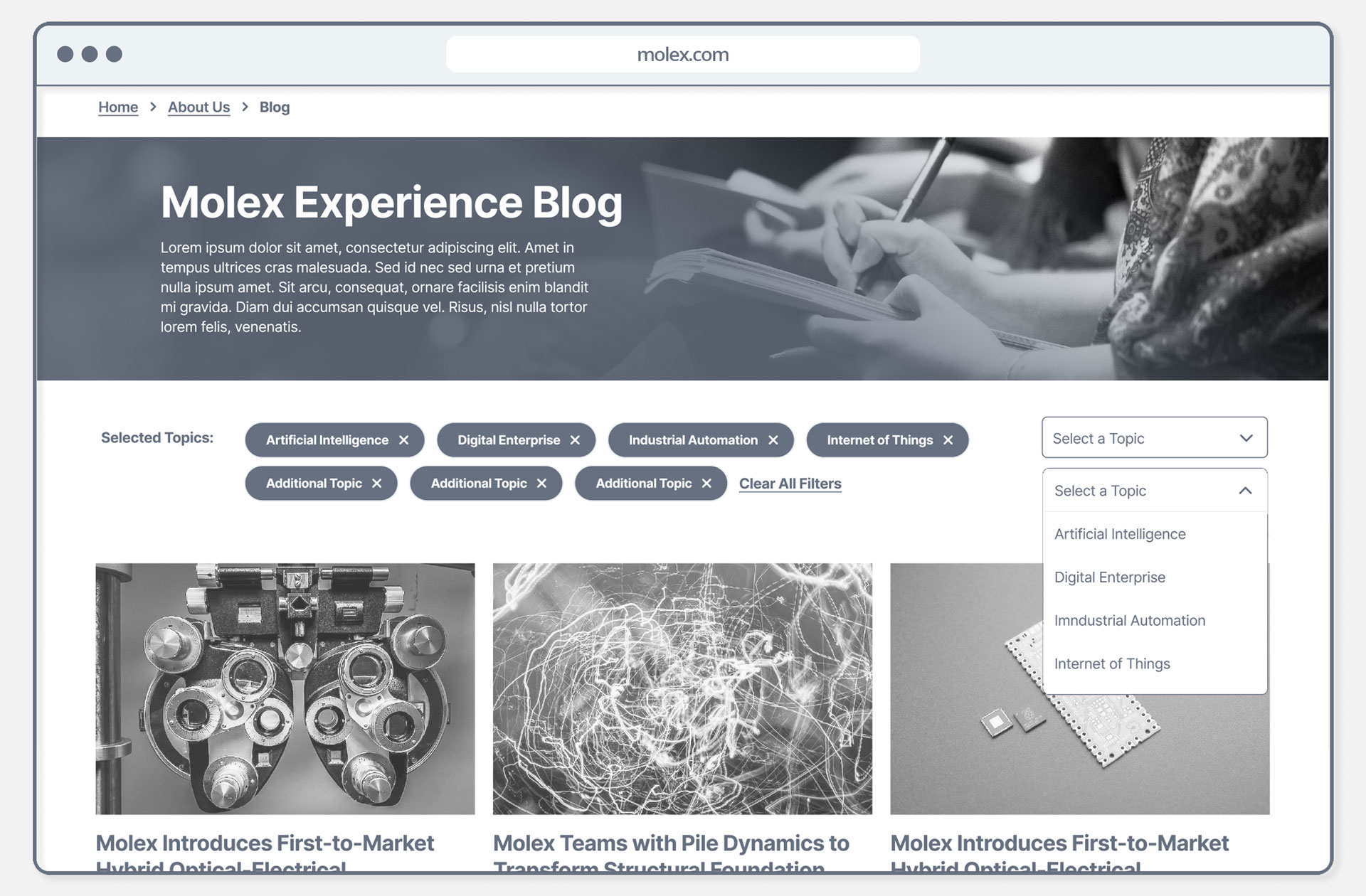Open the About Us breadcrumb link

tap(198, 107)
